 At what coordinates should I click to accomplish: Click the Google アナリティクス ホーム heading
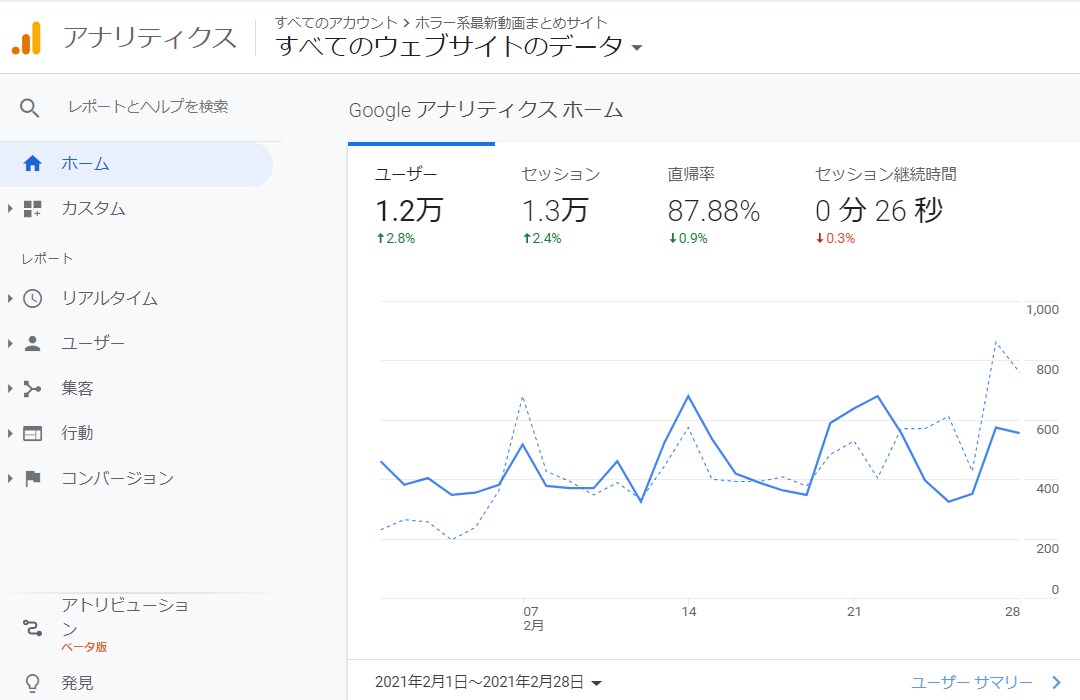[486, 110]
